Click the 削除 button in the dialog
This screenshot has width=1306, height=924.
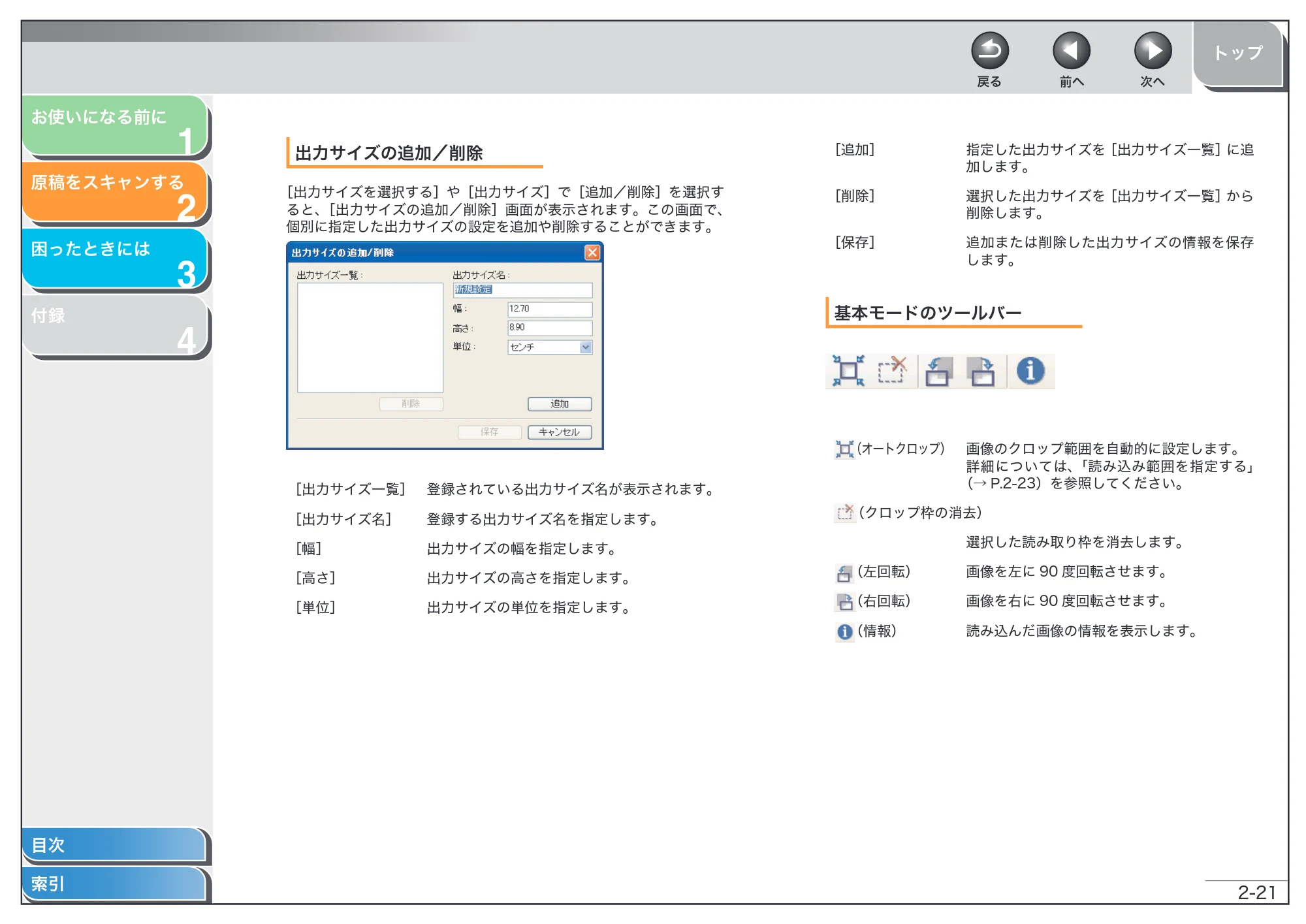pyautogui.click(x=411, y=404)
